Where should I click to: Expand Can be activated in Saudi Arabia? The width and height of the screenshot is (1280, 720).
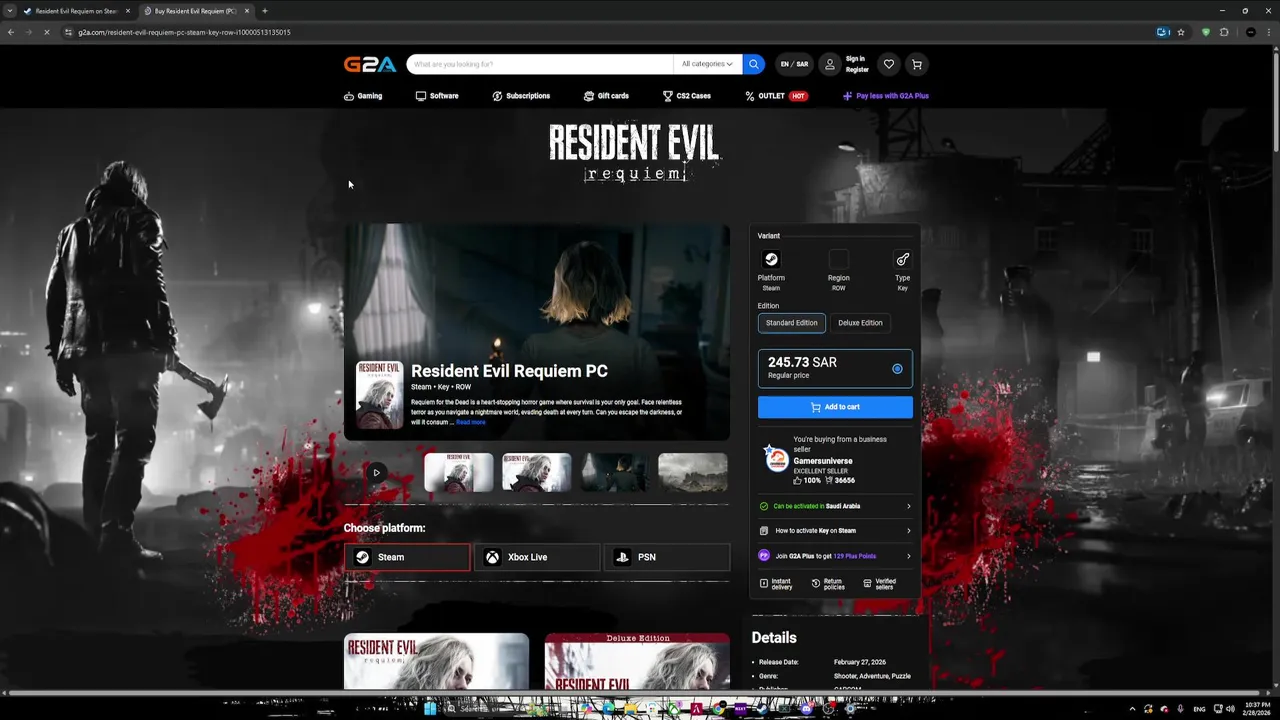pyautogui.click(x=835, y=506)
